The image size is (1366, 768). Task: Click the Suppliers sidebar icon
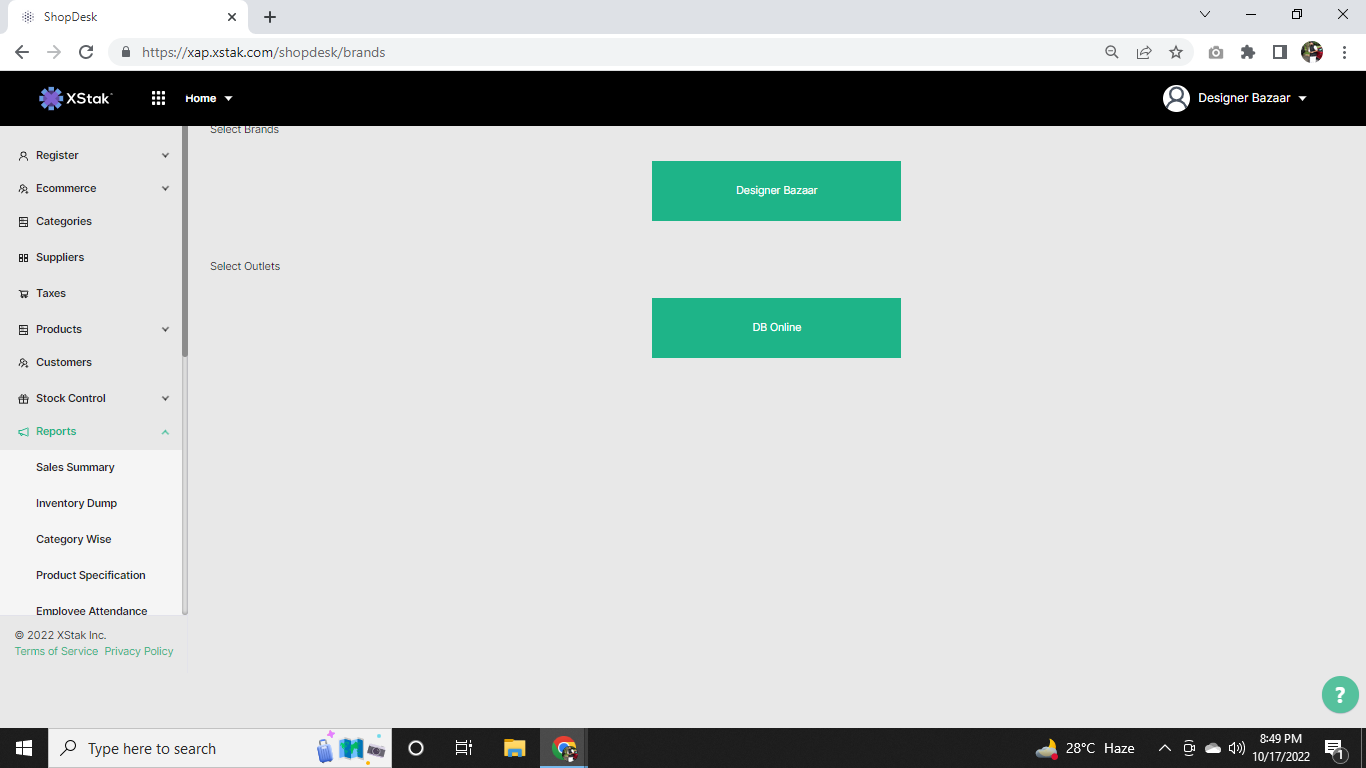pos(24,258)
